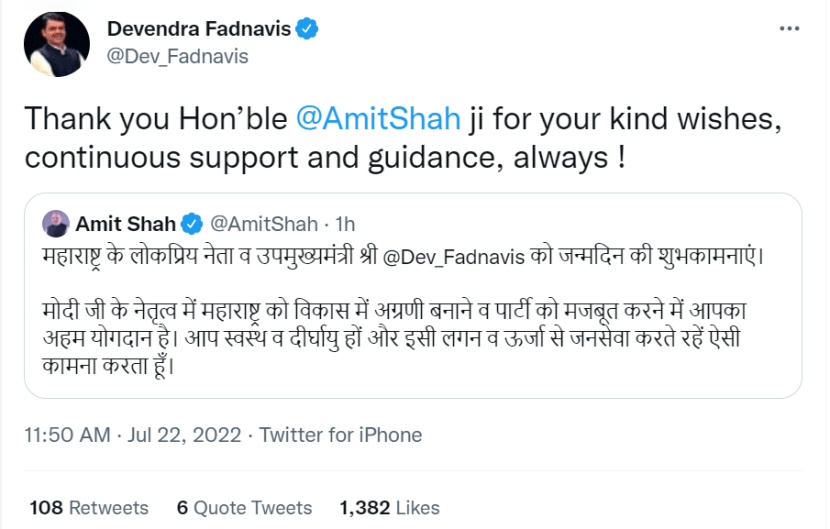Open the Twitter for iPhone source link
Image resolution: width=830 pixels, height=529 pixels.
coord(341,435)
